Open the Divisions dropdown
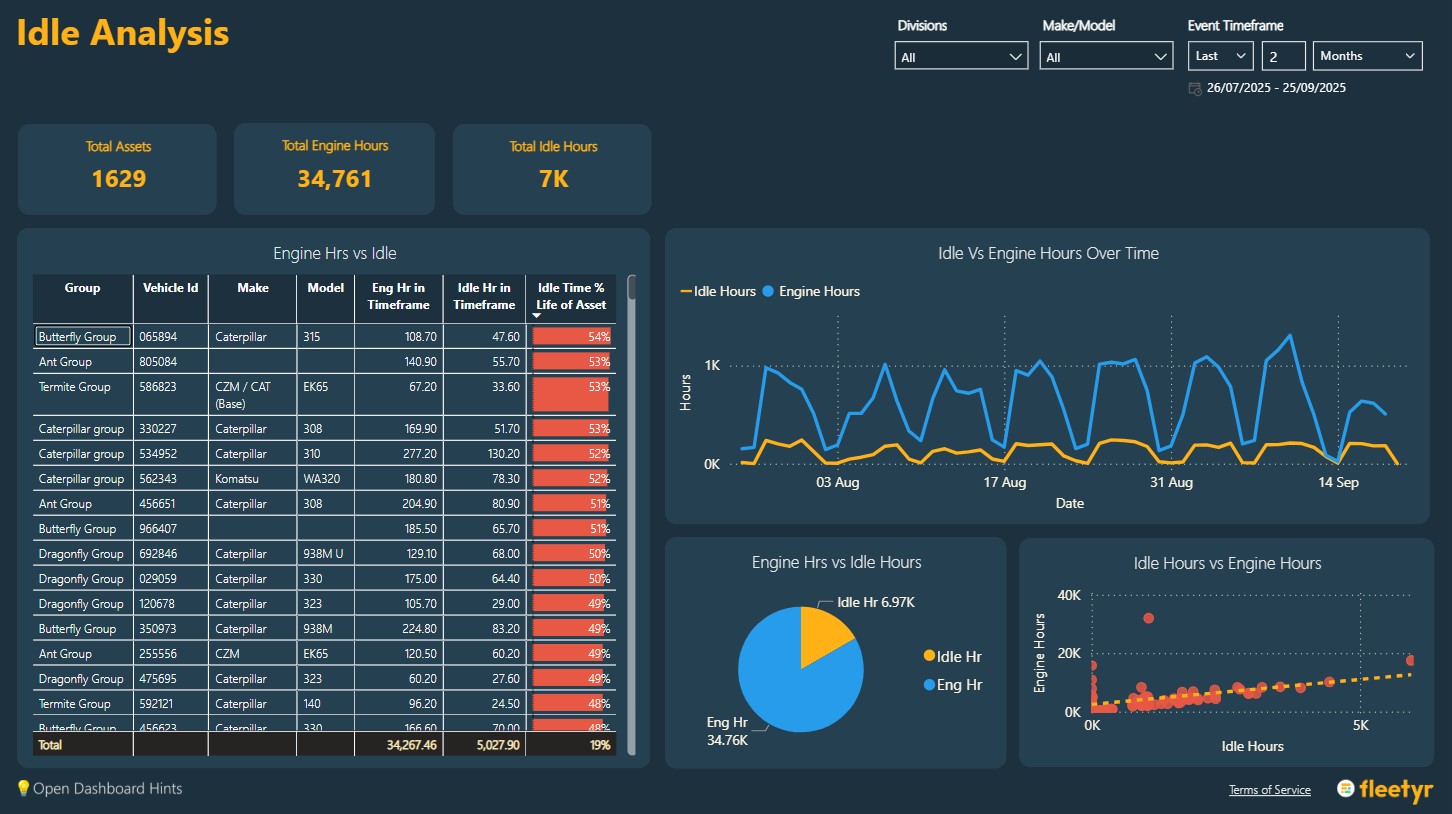 point(960,57)
